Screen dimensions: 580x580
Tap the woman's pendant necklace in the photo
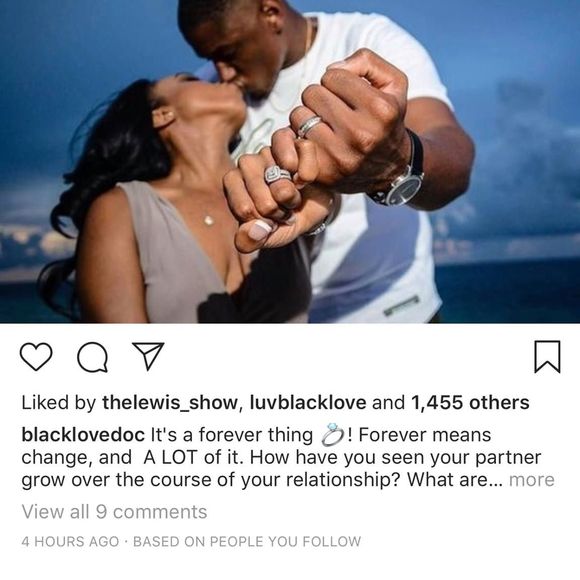209,220
